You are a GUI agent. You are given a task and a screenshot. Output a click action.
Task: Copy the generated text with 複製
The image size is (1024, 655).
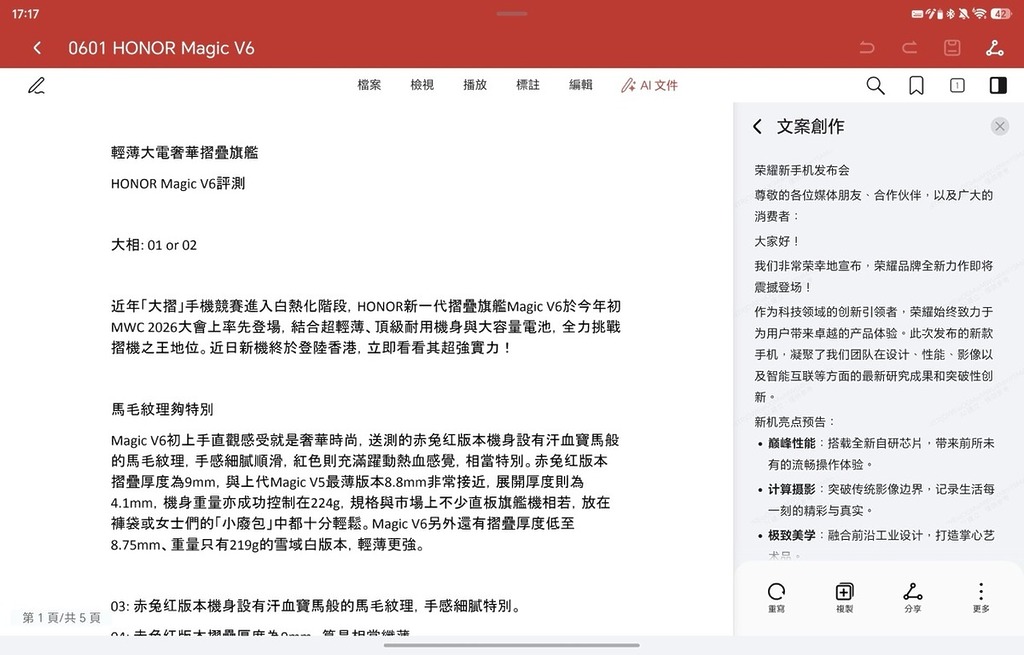tap(844, 597)
